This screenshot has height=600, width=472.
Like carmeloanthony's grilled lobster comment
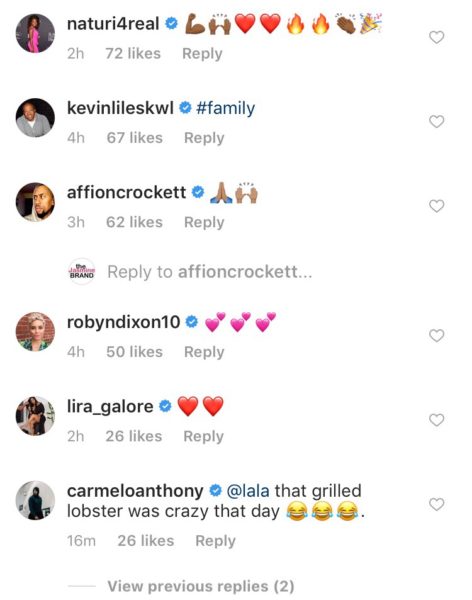click(436, 504)
